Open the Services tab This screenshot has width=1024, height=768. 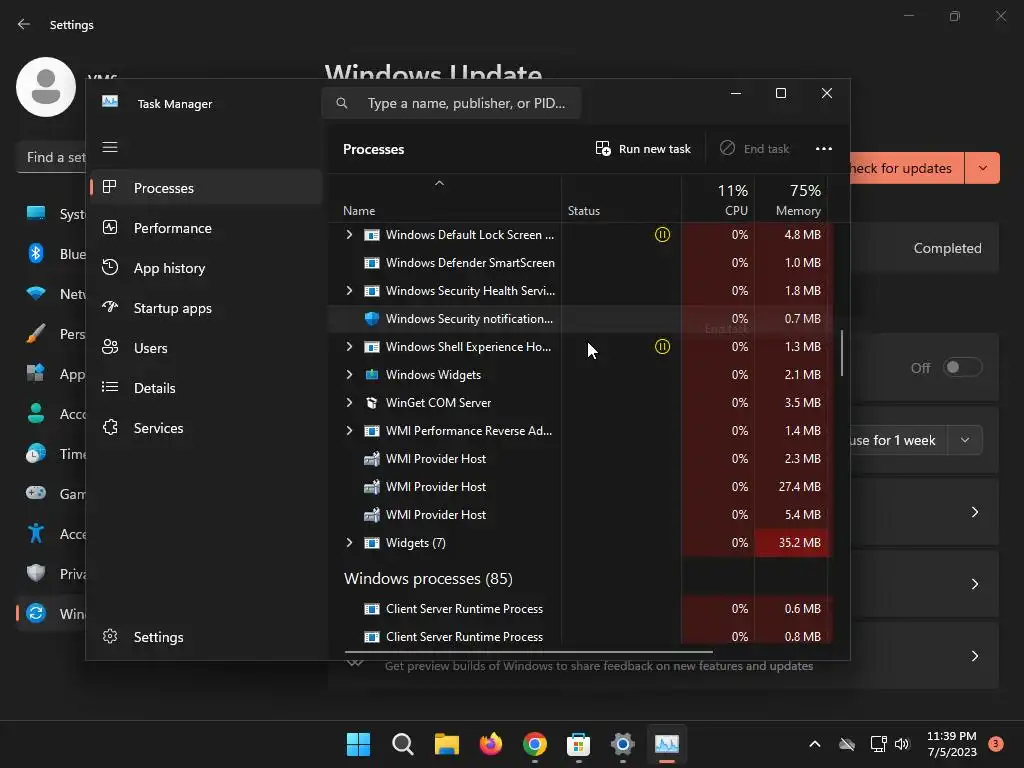point(206,428)
